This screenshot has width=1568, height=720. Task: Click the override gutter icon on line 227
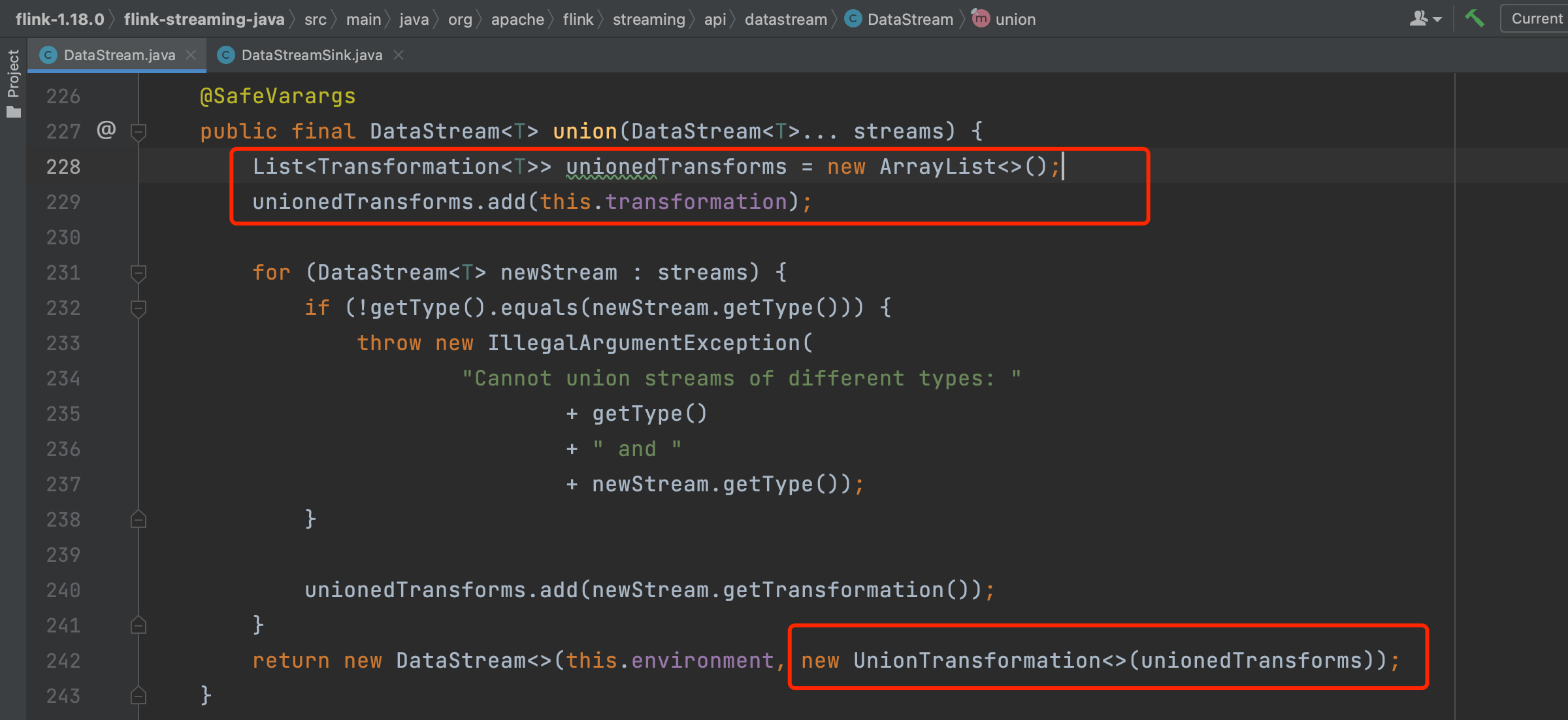[106, 130]
